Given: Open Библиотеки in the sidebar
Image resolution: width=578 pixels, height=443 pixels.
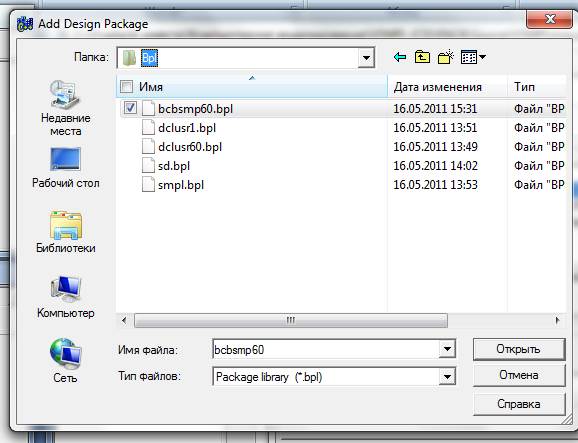Looking at the screenshot, I should (66, 233).
